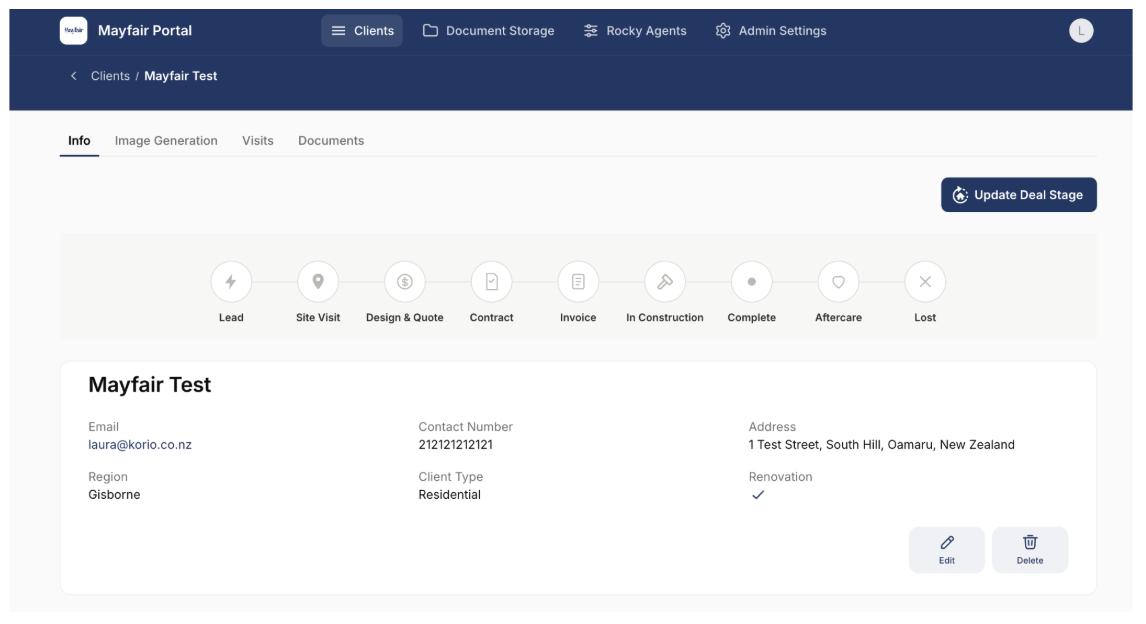This screenshot has width=1146, height=624.
Task: Click the Edit button with pencil icon
Action: pos(946,549)
